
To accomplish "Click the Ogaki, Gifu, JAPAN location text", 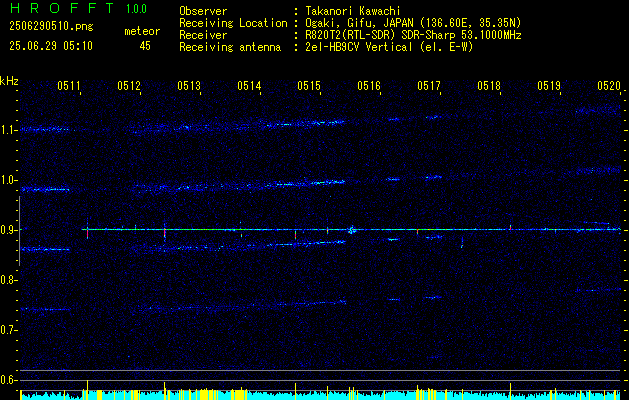I will [413, 23].
